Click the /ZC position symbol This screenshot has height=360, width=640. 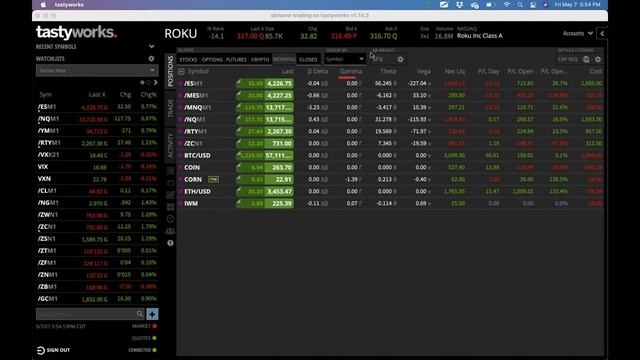193,144
